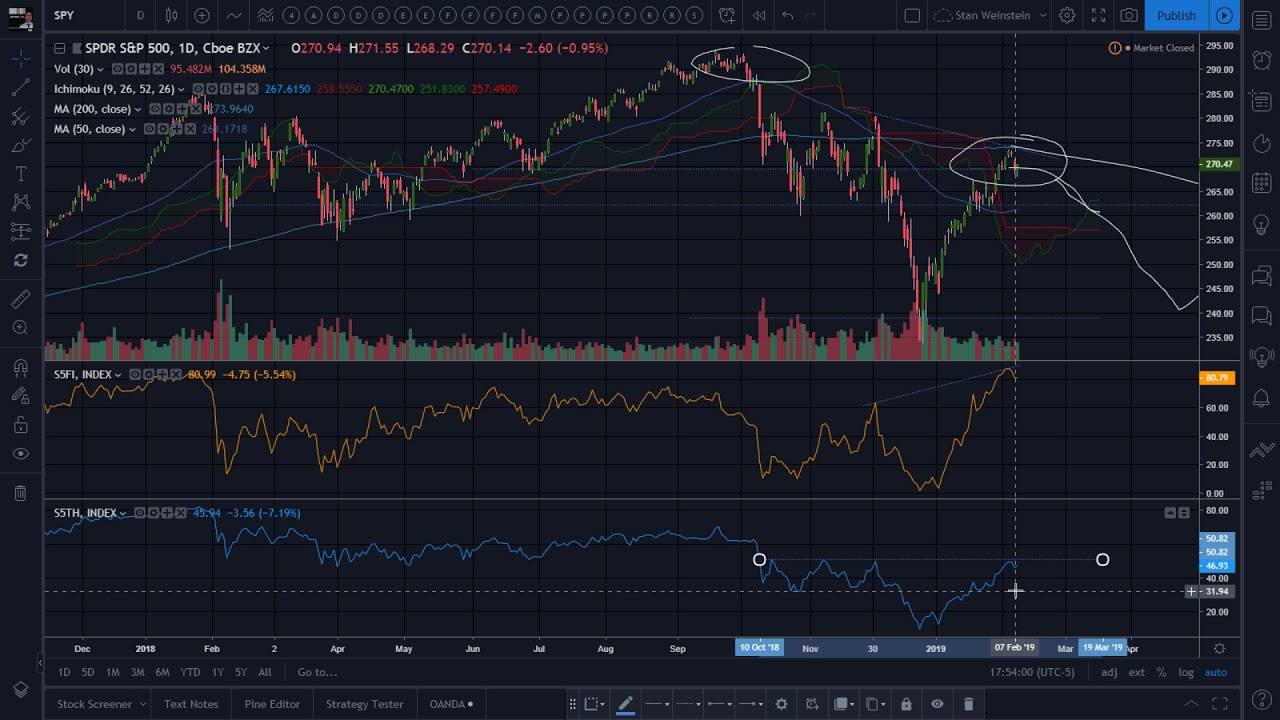This screenshot has width=1280, height=720.
Task: Select the YTD time range
Action: click(190, 672)
